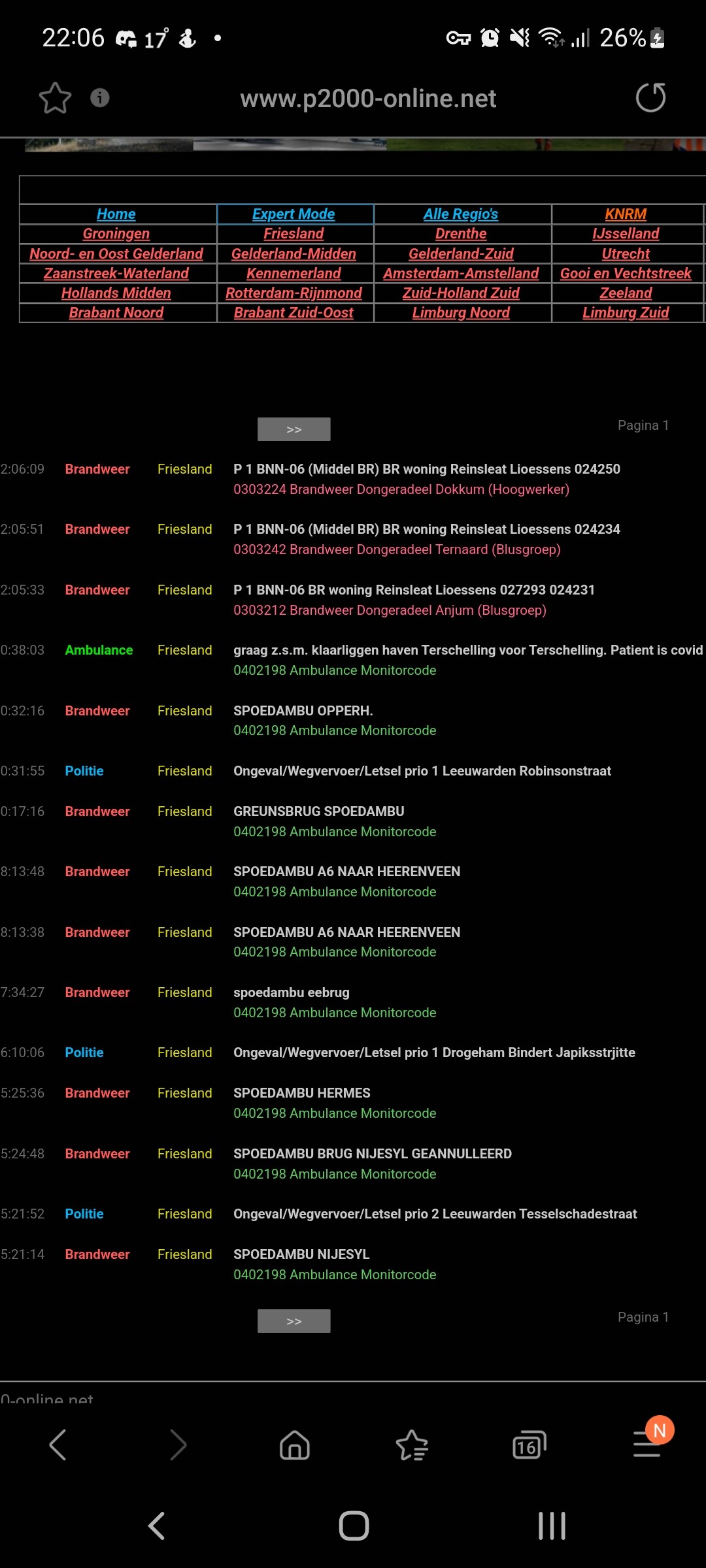Select the Groningen region
The height and width of the screenshot is (1568, 706).
[x=116, y=234]
